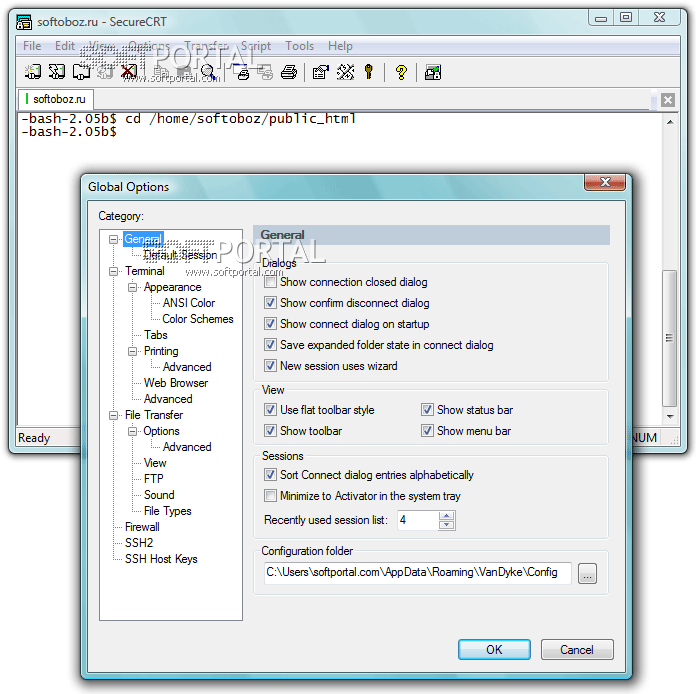Toggle Show connect dialog on startup

[270, 324]
